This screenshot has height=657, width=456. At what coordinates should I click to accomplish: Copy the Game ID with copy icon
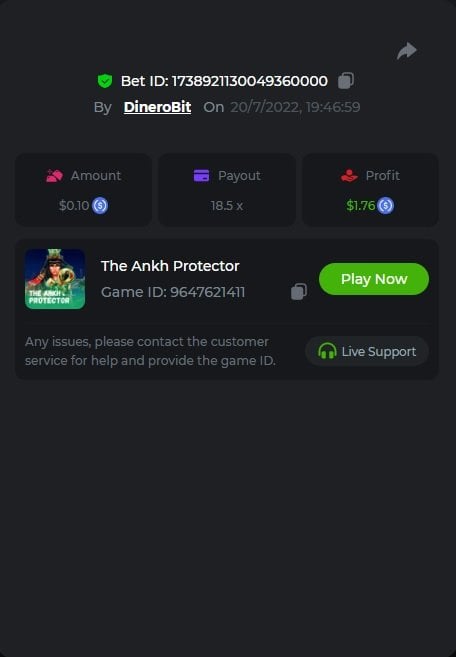[x=299, y=292]
